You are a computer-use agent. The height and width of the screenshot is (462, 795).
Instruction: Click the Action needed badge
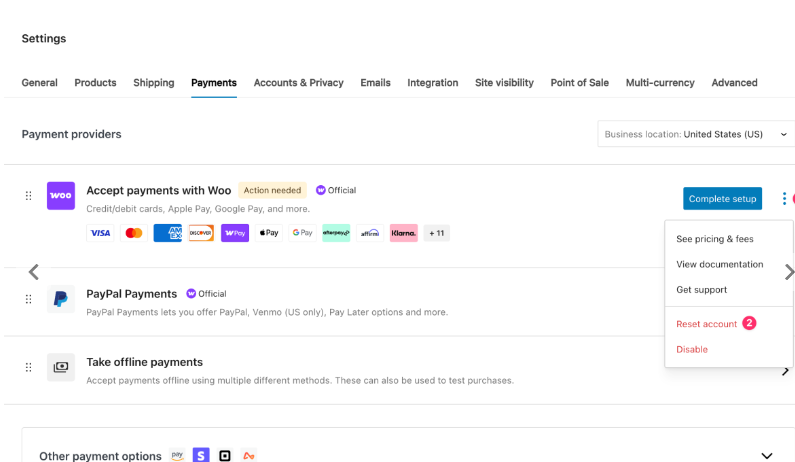pyautogui.click(x=272, y=190)
